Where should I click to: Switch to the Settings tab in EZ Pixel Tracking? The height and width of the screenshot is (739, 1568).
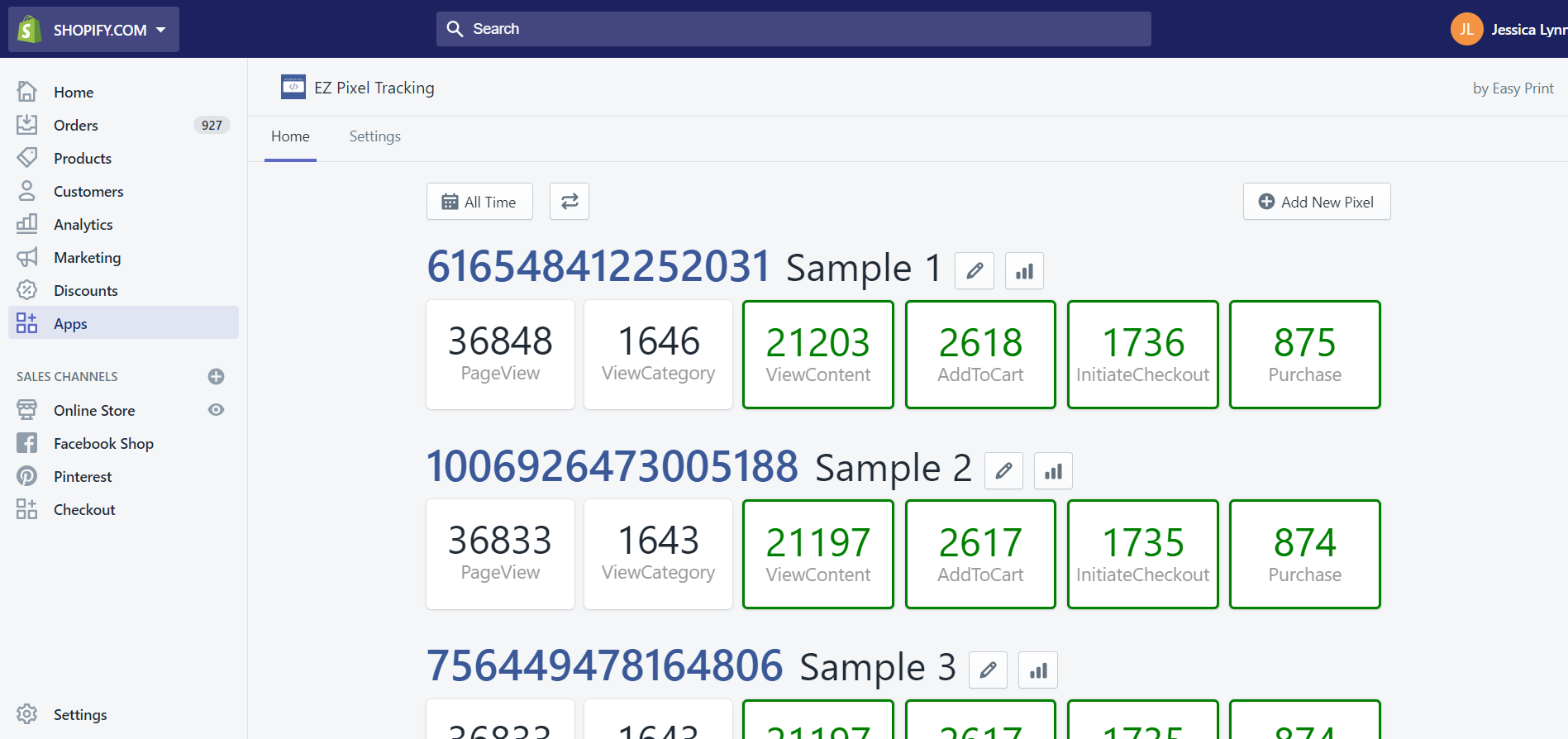(x=374, y=136)
